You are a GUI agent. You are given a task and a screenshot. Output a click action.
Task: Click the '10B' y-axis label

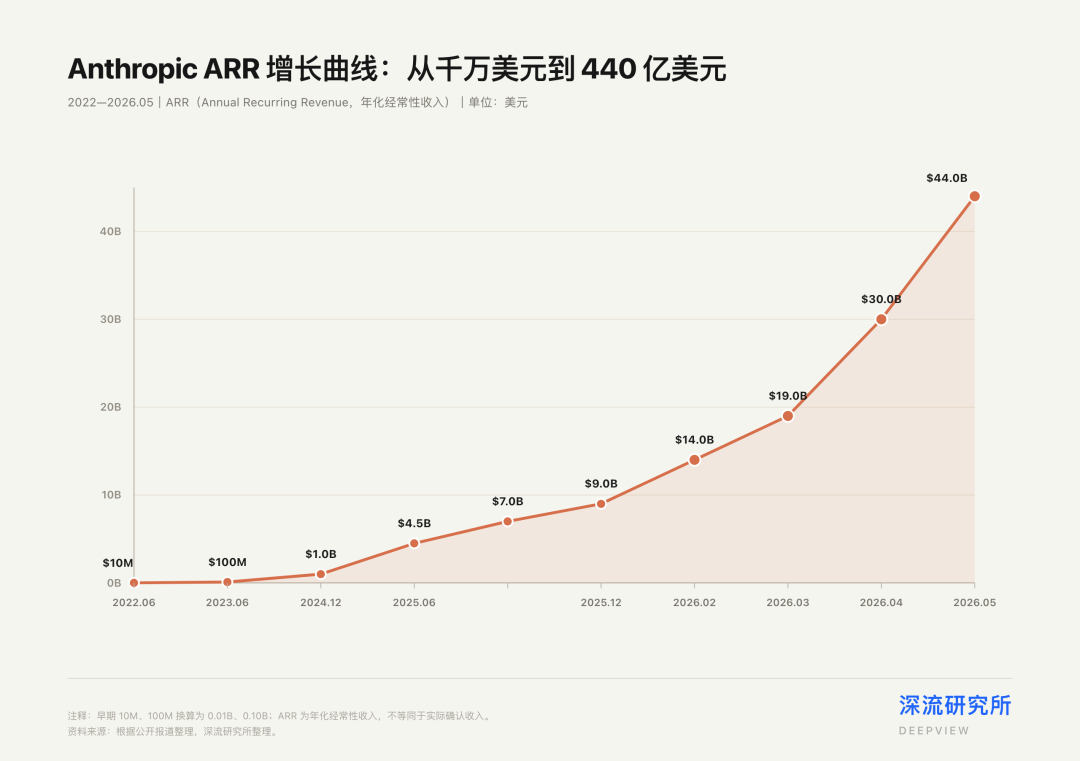pos(111,495)
